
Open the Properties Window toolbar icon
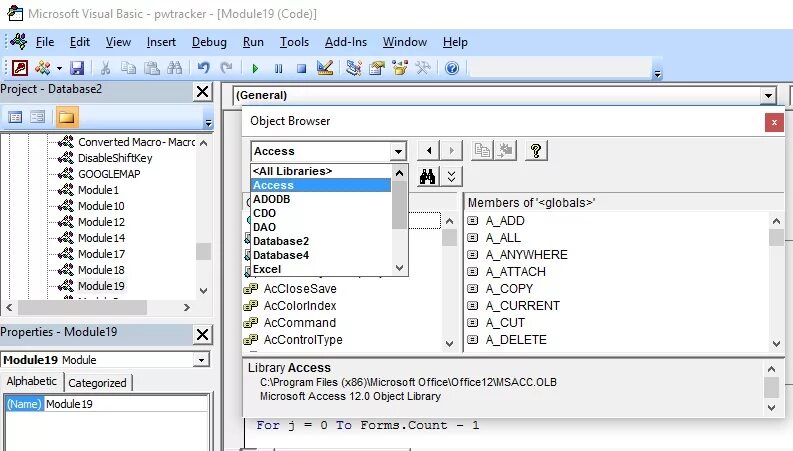(x=377, y=68)
